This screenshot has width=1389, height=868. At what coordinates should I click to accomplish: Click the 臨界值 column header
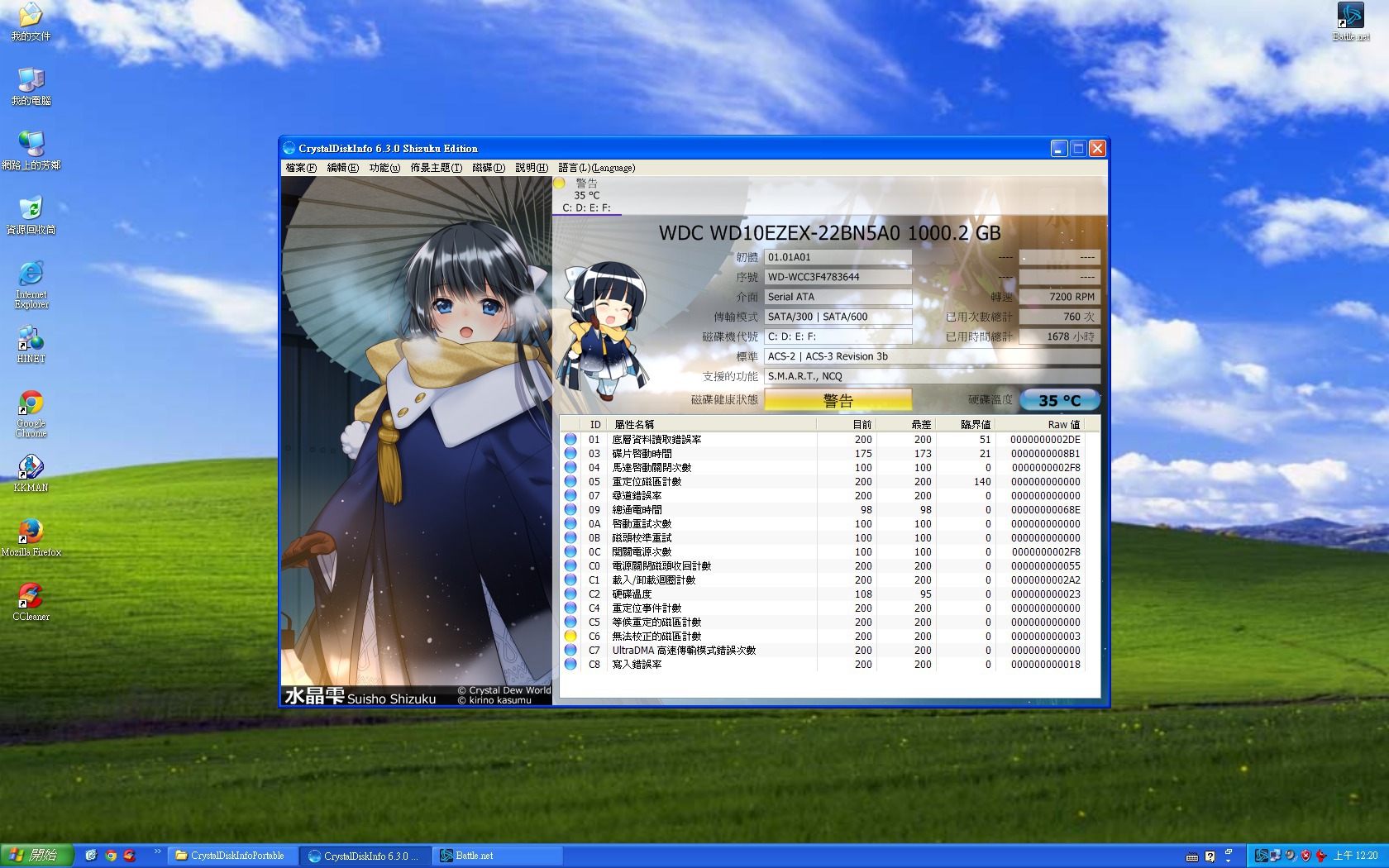tap(965, 424)
